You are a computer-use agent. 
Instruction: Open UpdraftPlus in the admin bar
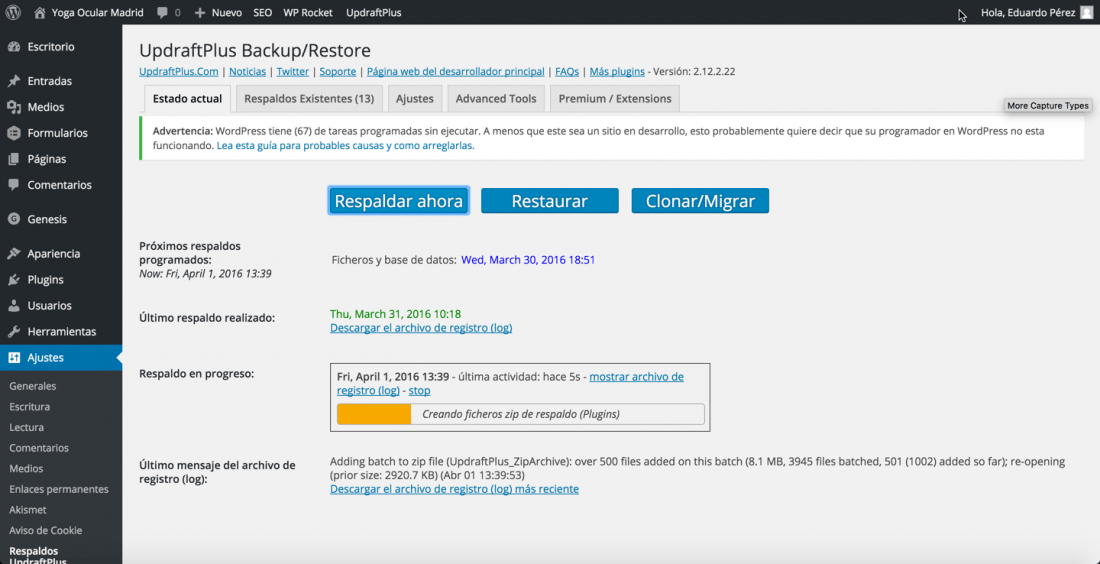[x=374, y=13]
